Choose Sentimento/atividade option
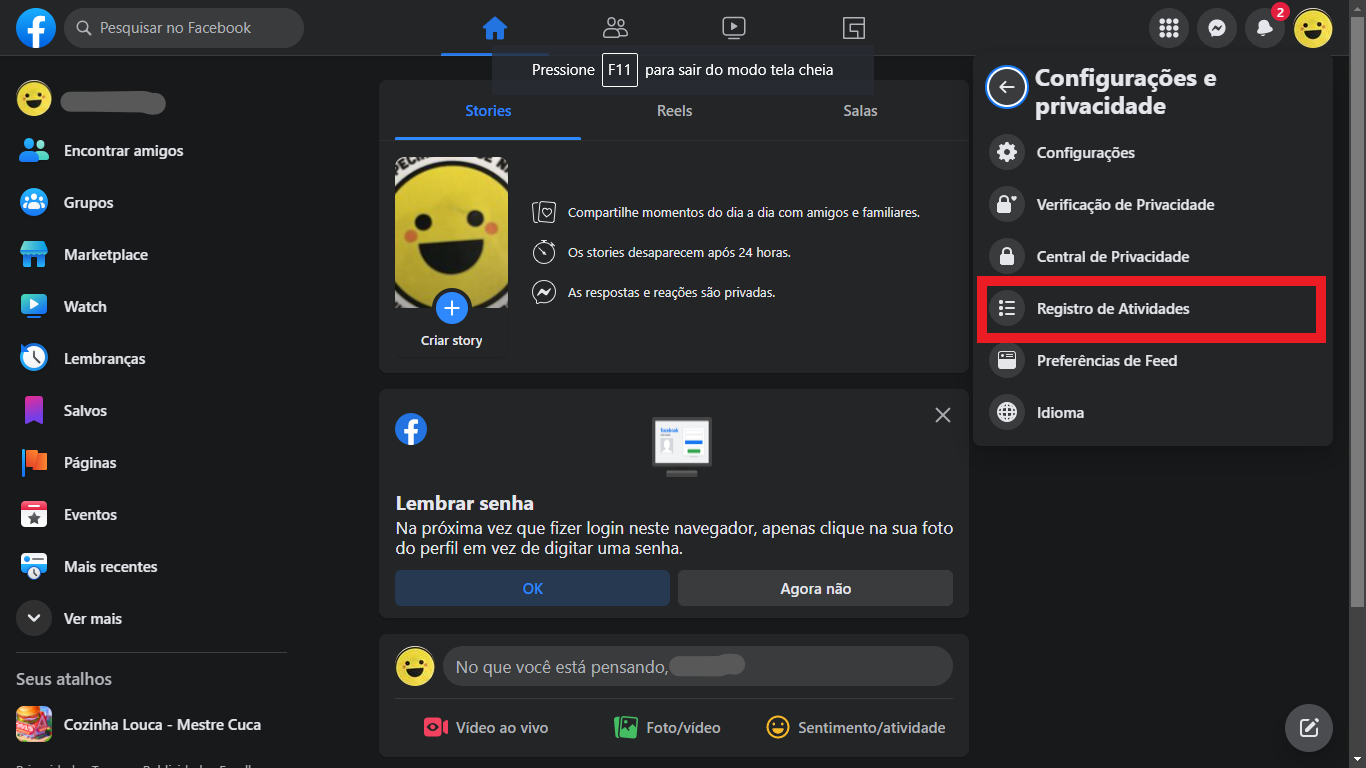 click(x=855, y=728)
